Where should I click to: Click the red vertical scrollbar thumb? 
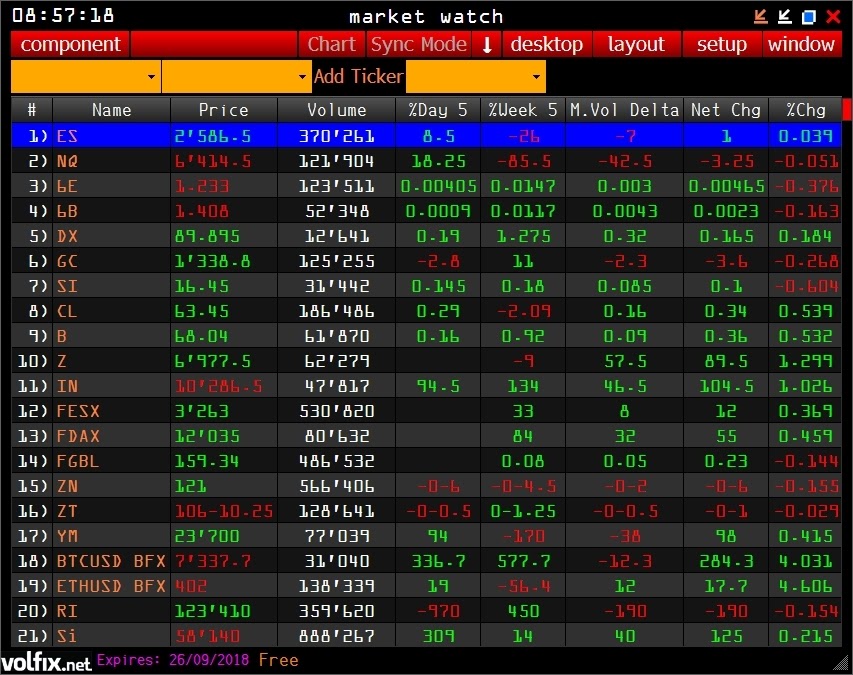click(x=847, y=109)
